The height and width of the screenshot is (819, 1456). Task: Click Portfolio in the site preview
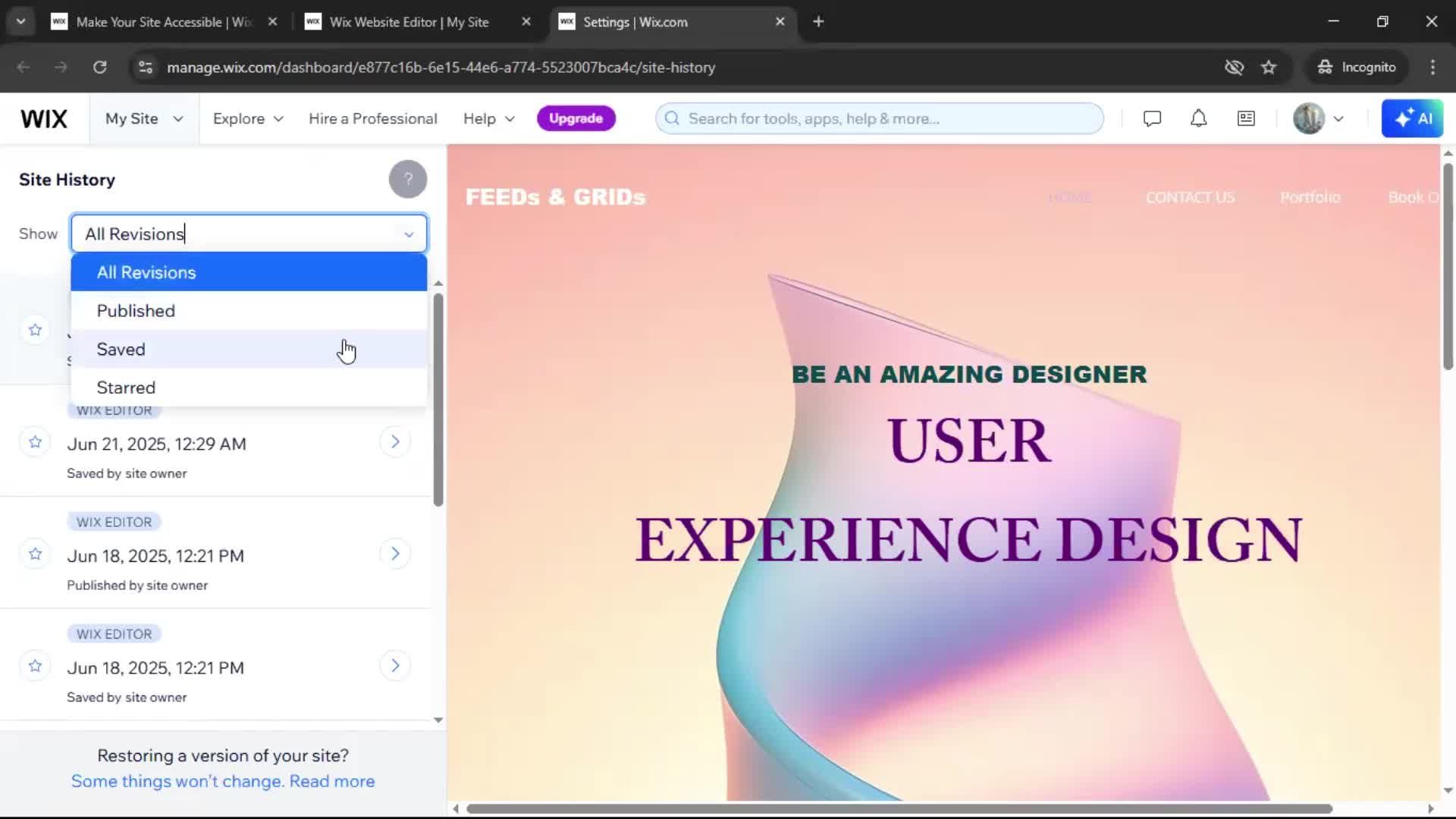coord(1310,198)
